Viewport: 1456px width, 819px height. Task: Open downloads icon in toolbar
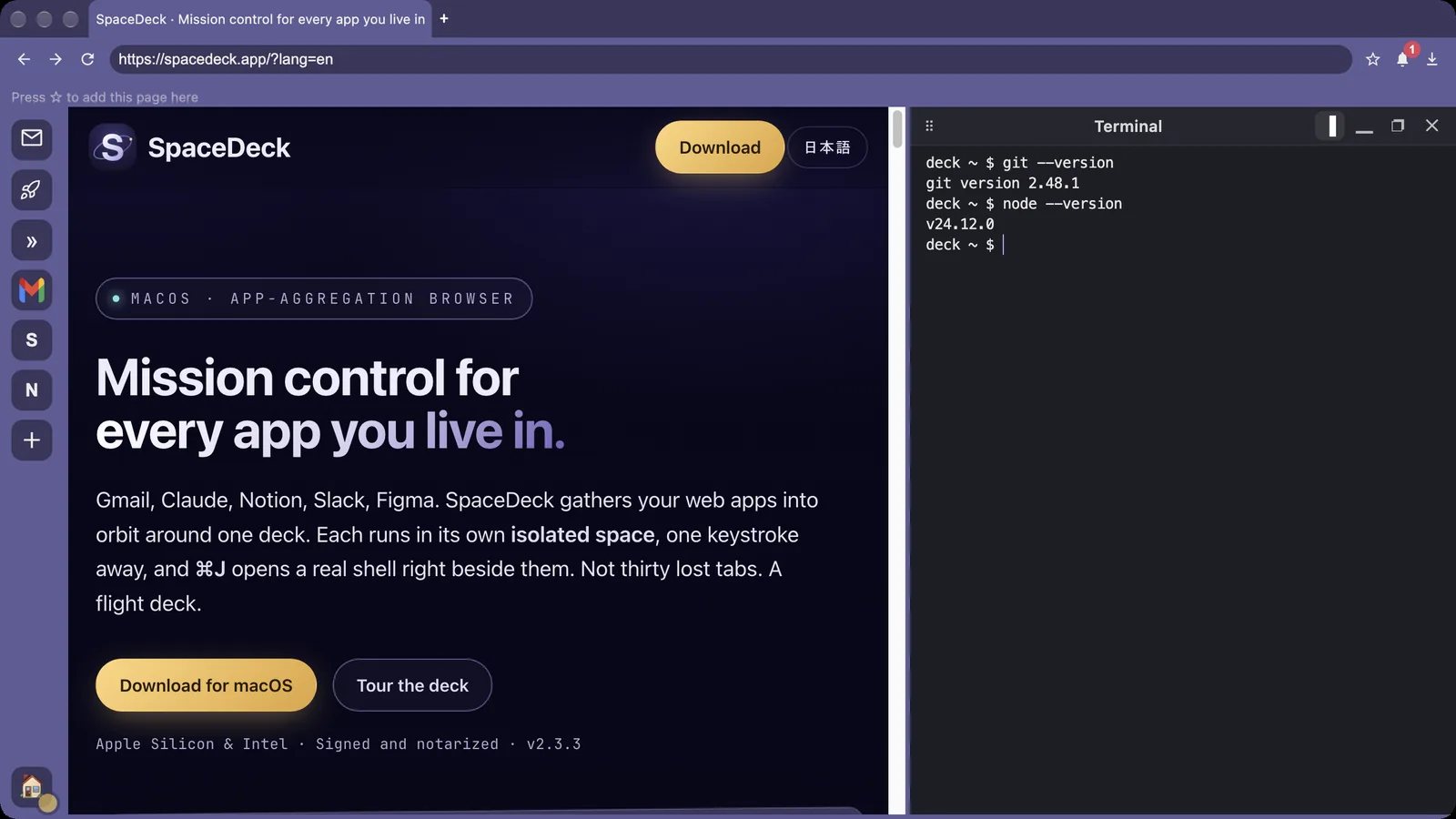[x=1432, y=59]
